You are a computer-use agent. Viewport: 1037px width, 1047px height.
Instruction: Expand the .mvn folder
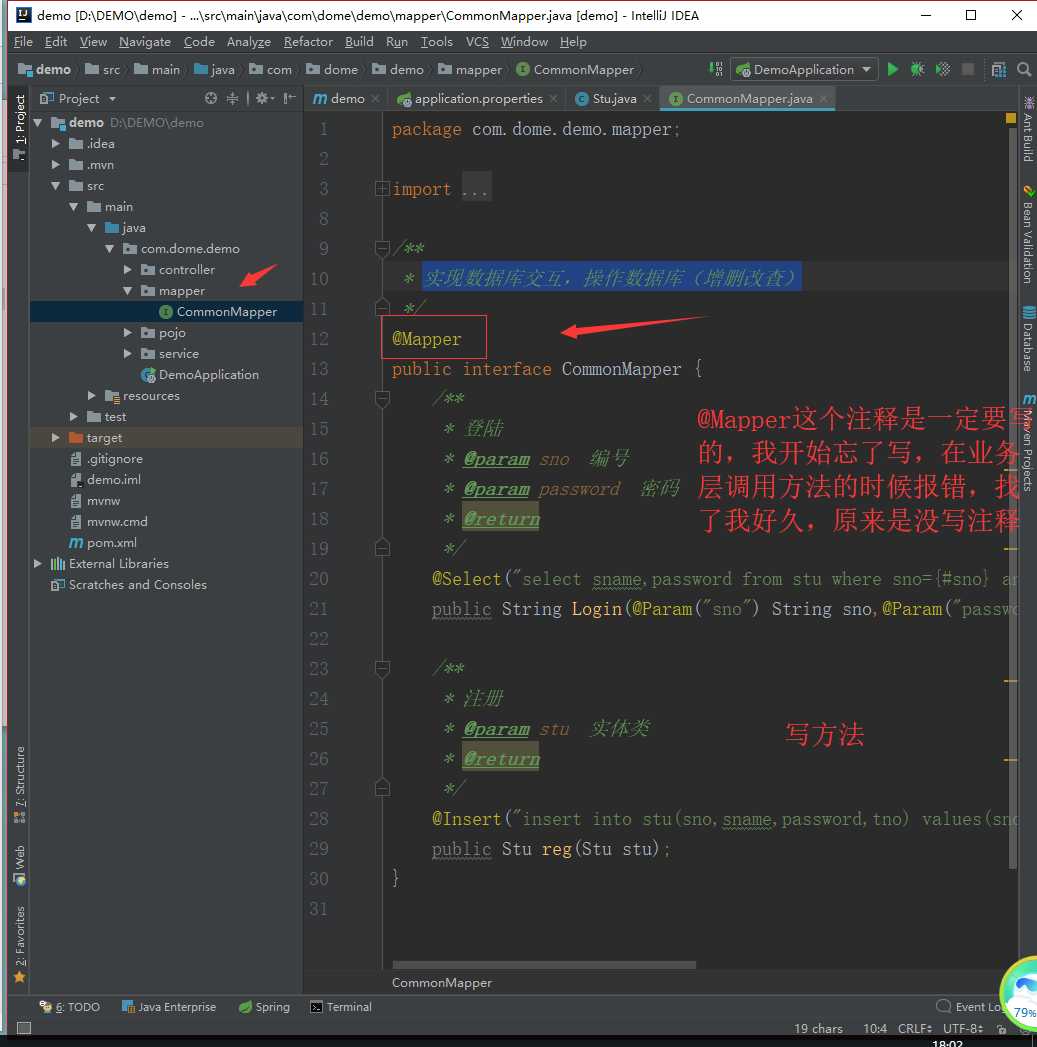pos(56,164)
